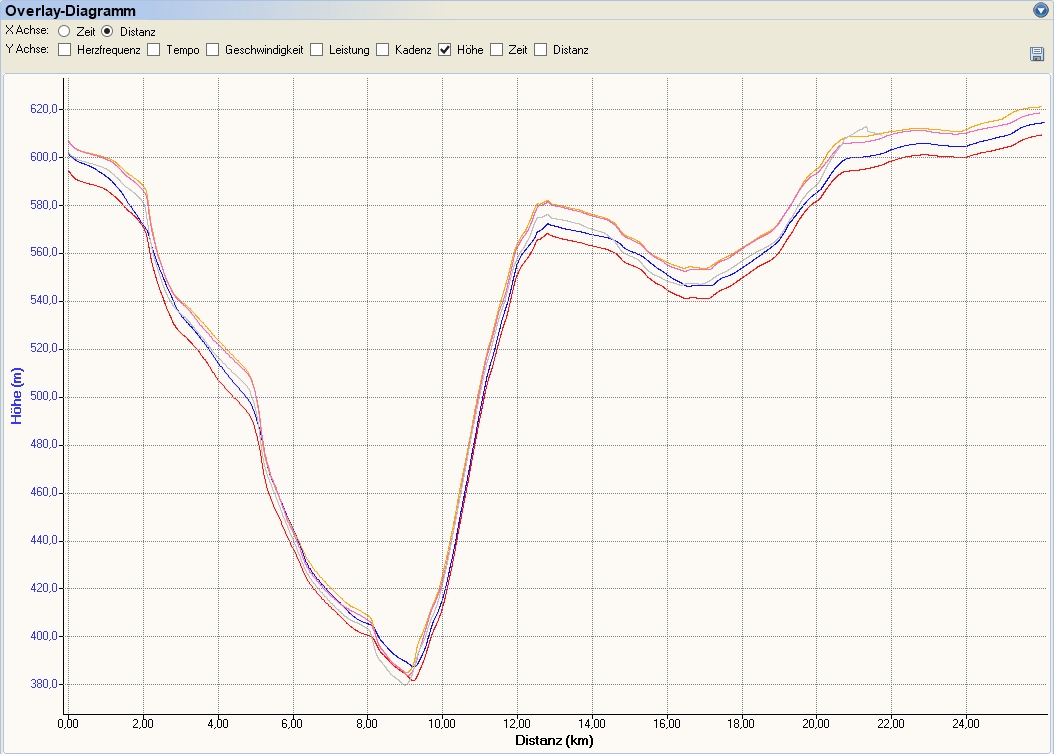Open the Overlay-Diagramm panel menu arrow
Image resolution: width=1054 pixels, height=754 pixels.
(x=1040, y=11)
